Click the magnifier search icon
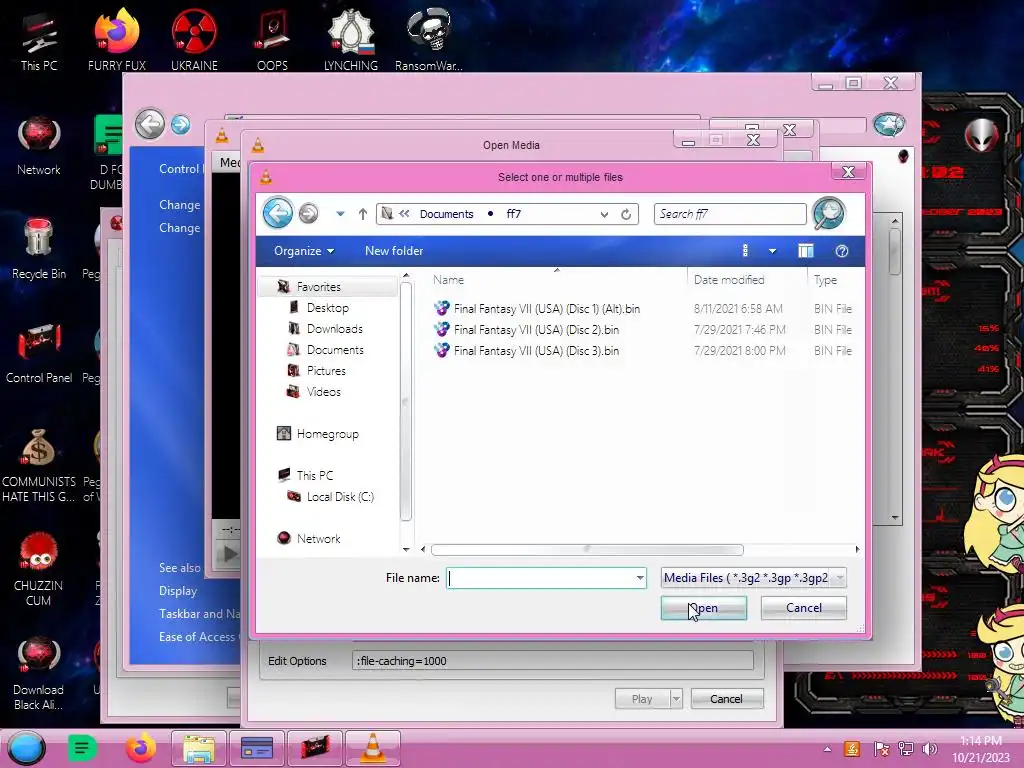This screenshot has height=768, width=1024. pos(829,213)
